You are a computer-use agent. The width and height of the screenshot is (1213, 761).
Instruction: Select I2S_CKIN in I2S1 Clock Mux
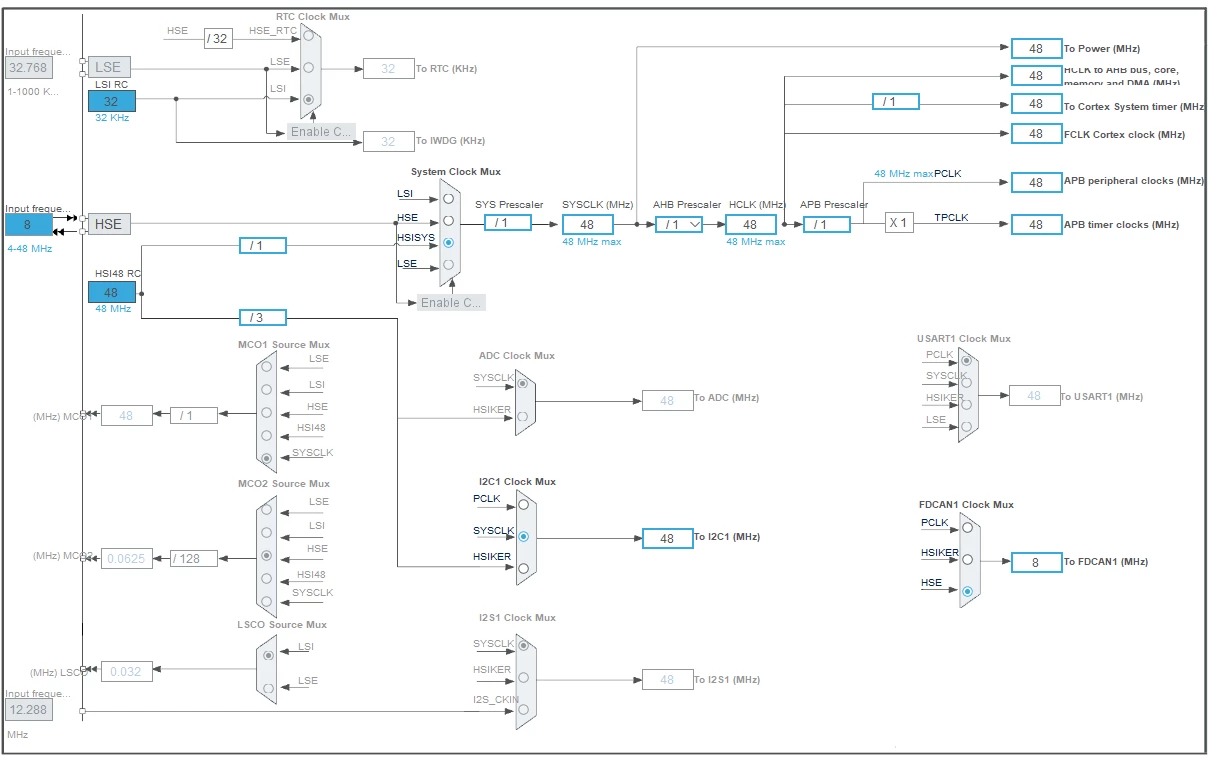click(x=522, y=710)
